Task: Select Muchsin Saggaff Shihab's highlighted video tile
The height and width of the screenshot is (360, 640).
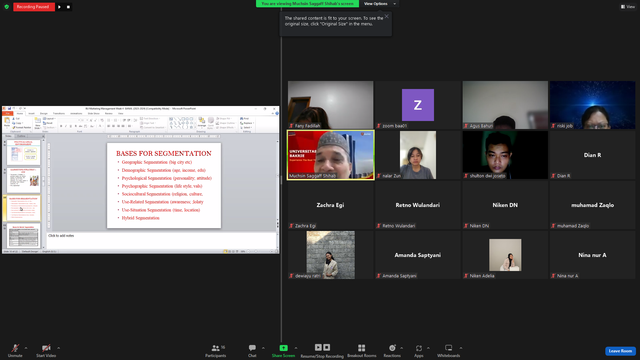Action: click(x=331, y=155)
